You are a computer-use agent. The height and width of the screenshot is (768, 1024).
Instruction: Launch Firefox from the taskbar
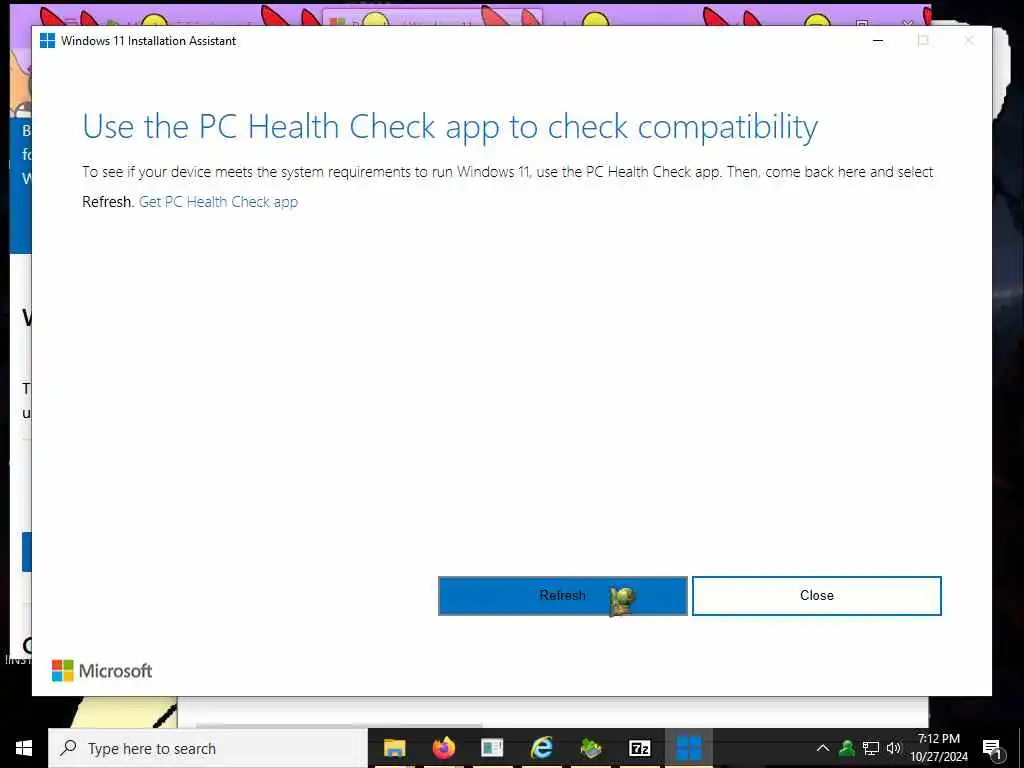point(443,748)
